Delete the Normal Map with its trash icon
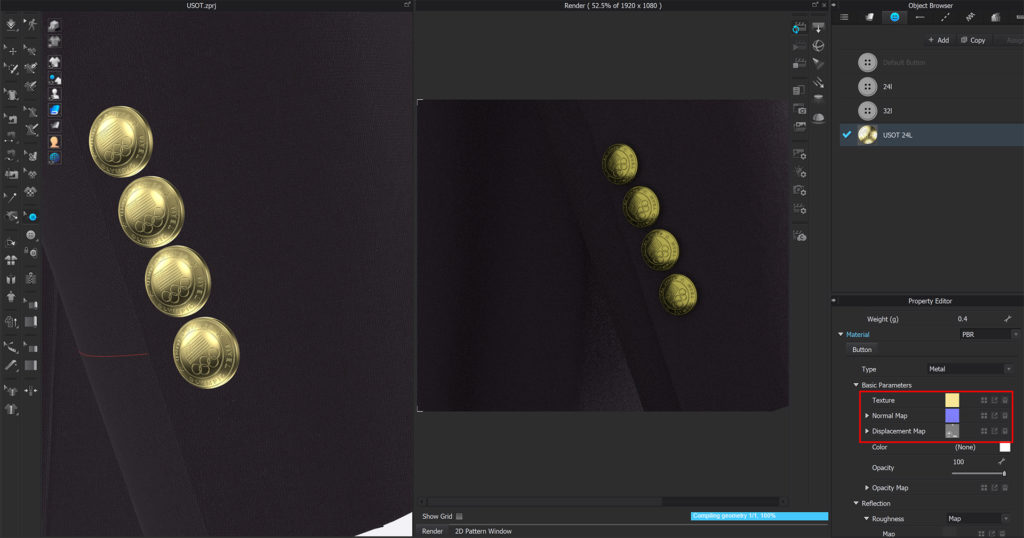 coord(1005,415)
